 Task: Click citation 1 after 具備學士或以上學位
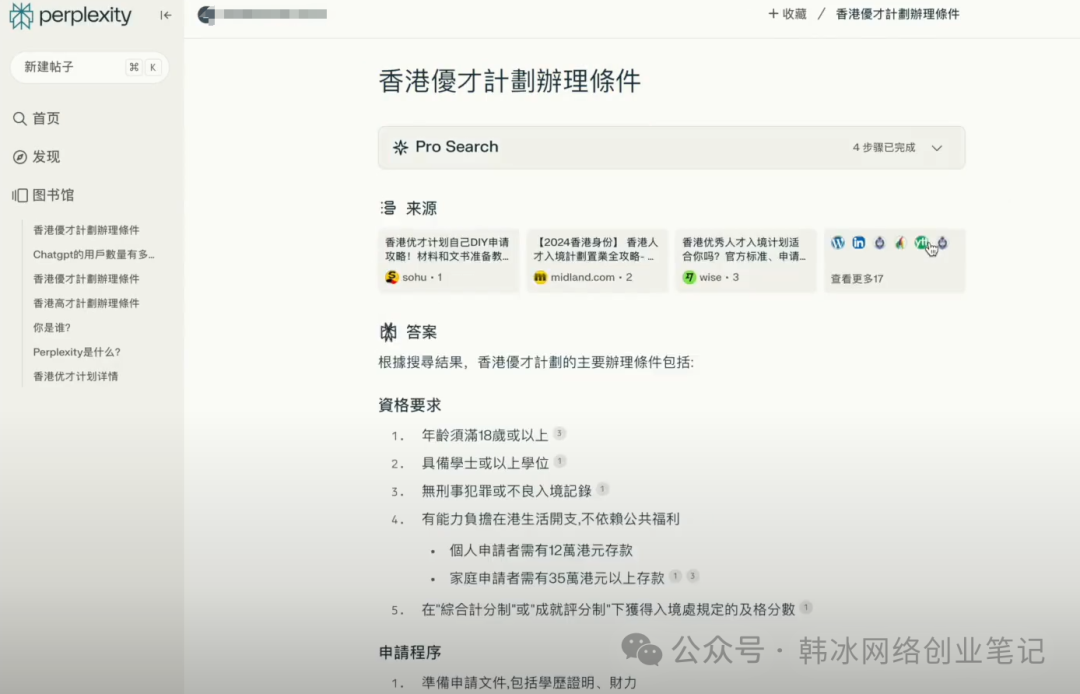(560, 461)
